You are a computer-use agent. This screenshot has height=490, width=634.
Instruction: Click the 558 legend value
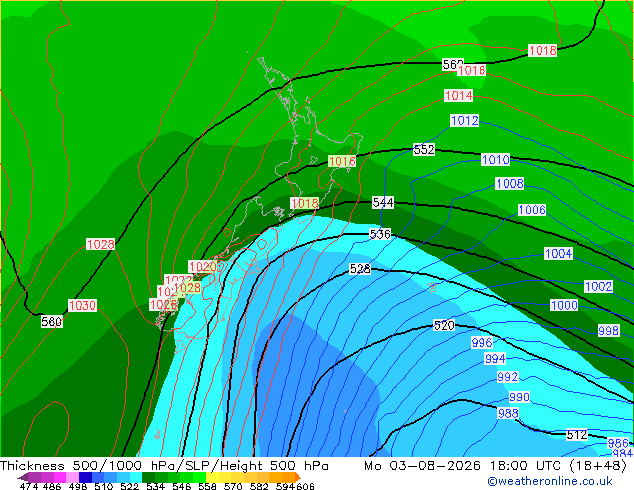click(x=207, y=486)
